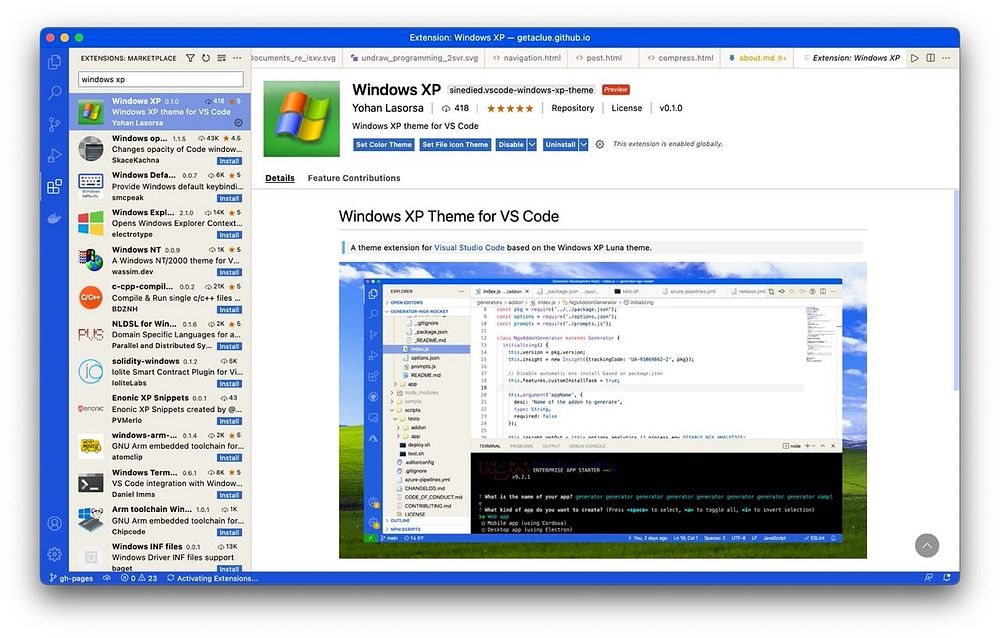Select the Windows INF files extension item
Screen dimensions: 1000x638
coord(159,557)
